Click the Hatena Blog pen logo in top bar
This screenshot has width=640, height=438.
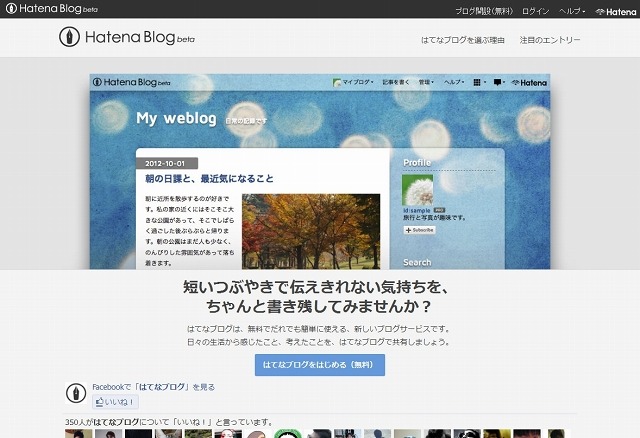point(52,8)
